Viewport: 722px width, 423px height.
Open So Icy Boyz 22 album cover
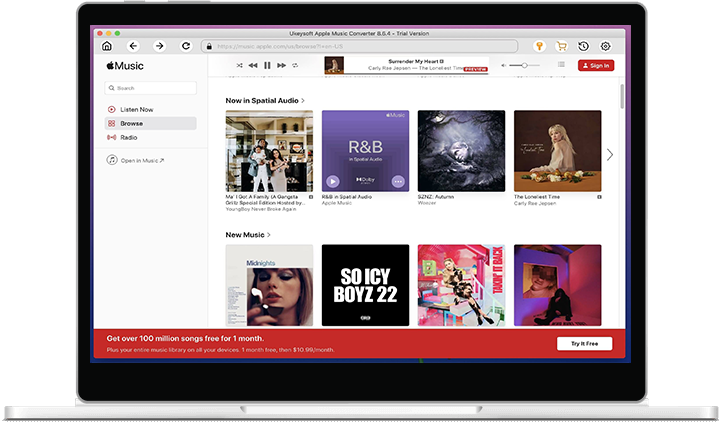pos(365,285)
